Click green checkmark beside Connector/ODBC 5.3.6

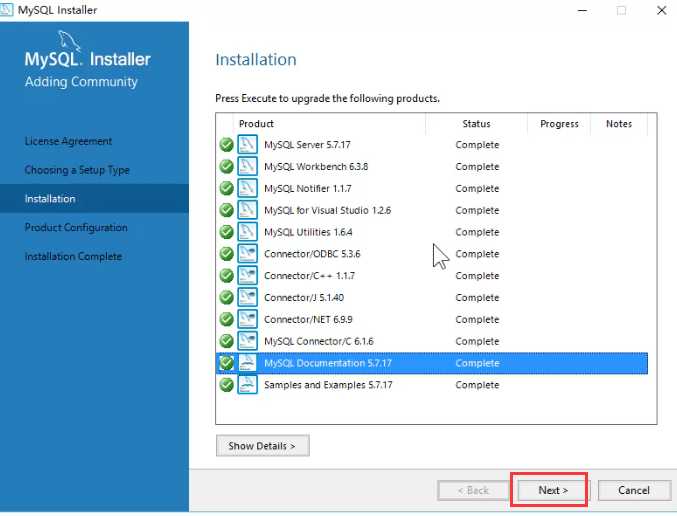[x=227, y=253]
